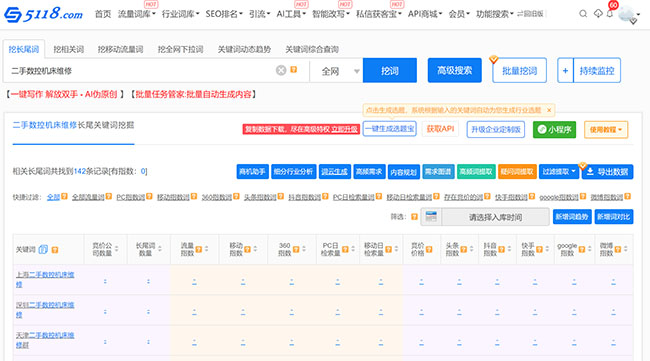This screenshot has height=361, width=650.
Task: Expand the 流量词库 menu
Action: (x=137, y=14)
